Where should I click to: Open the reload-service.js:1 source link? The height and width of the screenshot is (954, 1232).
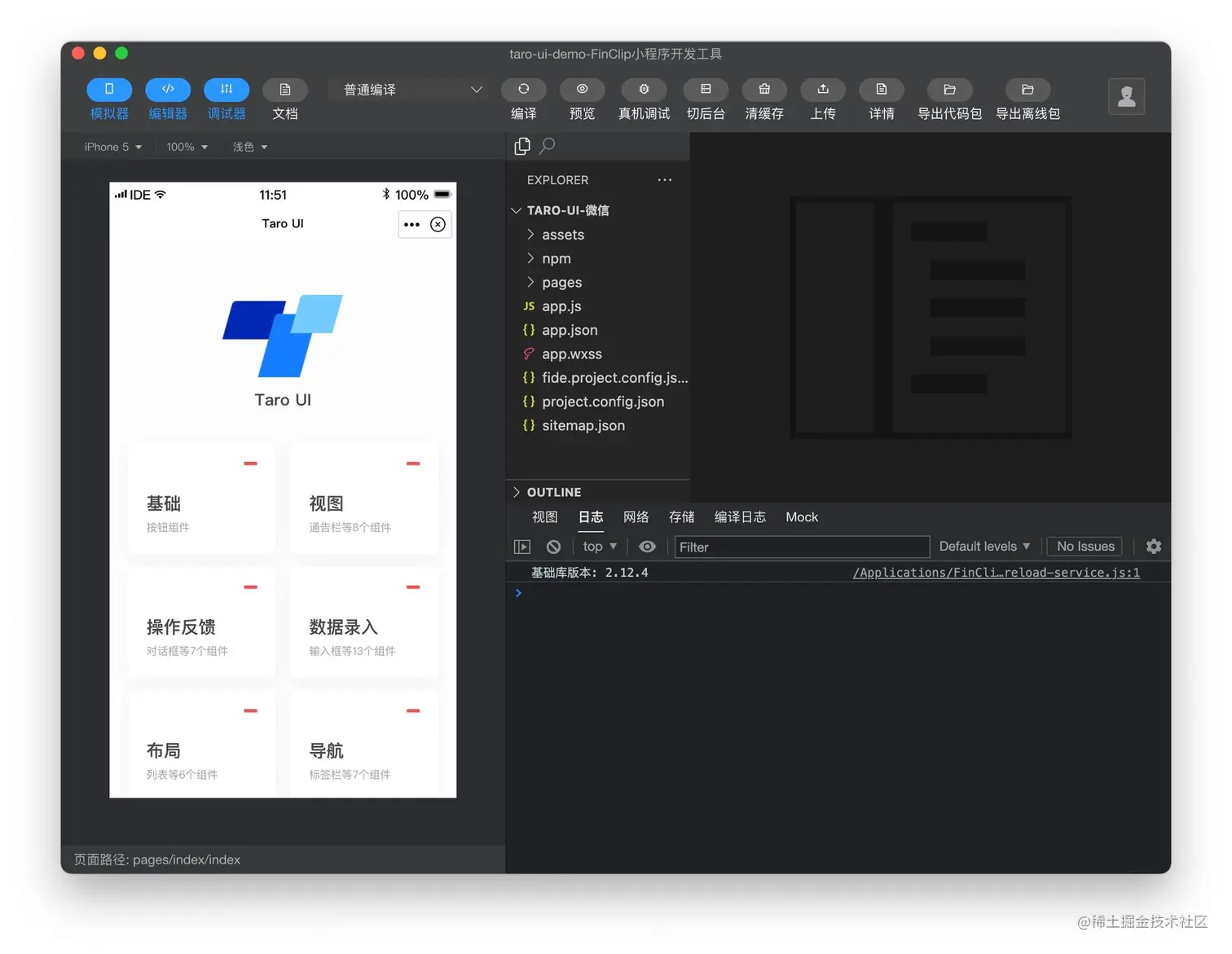click(x=996, y=573)
